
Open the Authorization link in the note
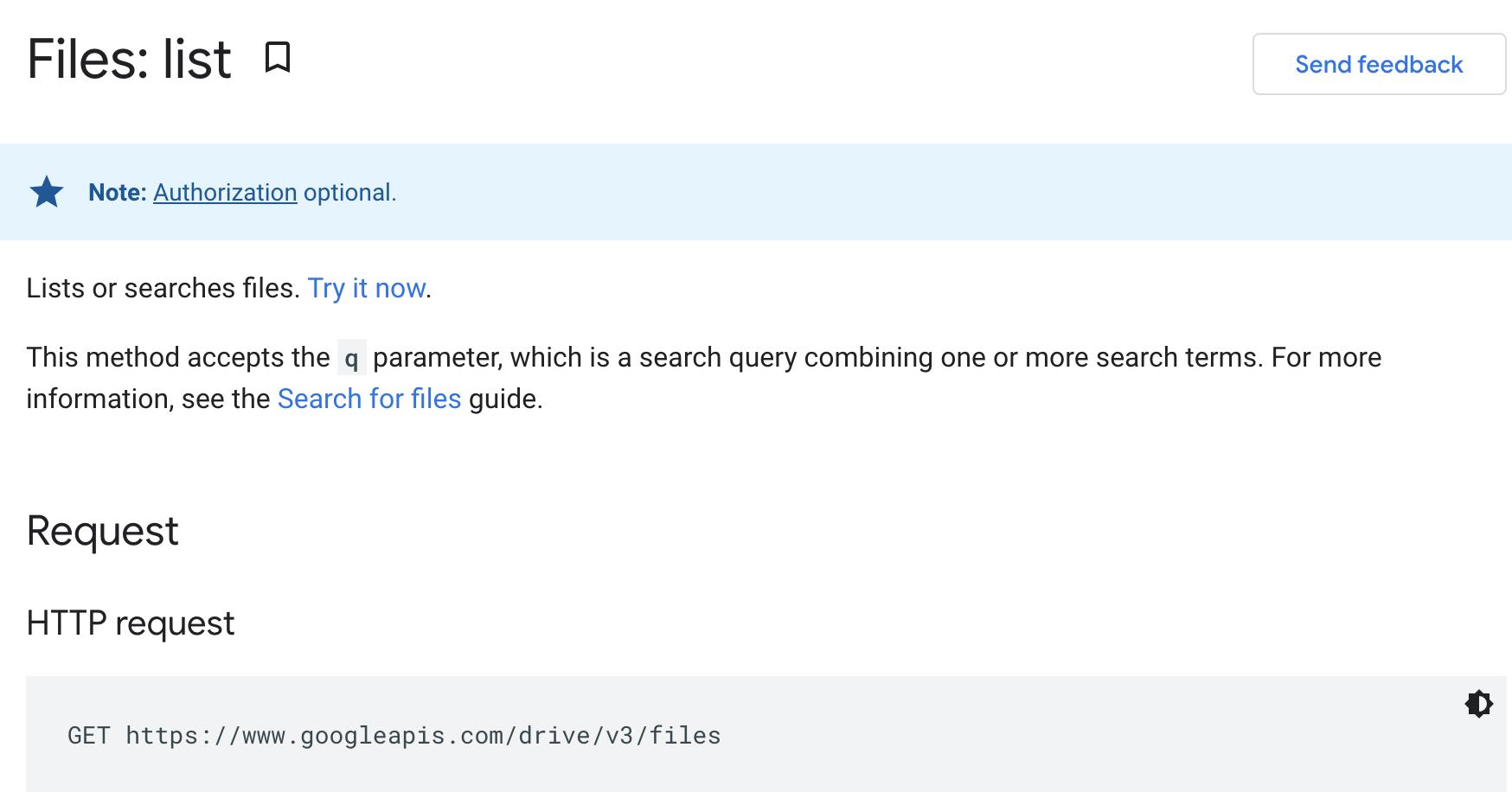[x=225, y=192]
